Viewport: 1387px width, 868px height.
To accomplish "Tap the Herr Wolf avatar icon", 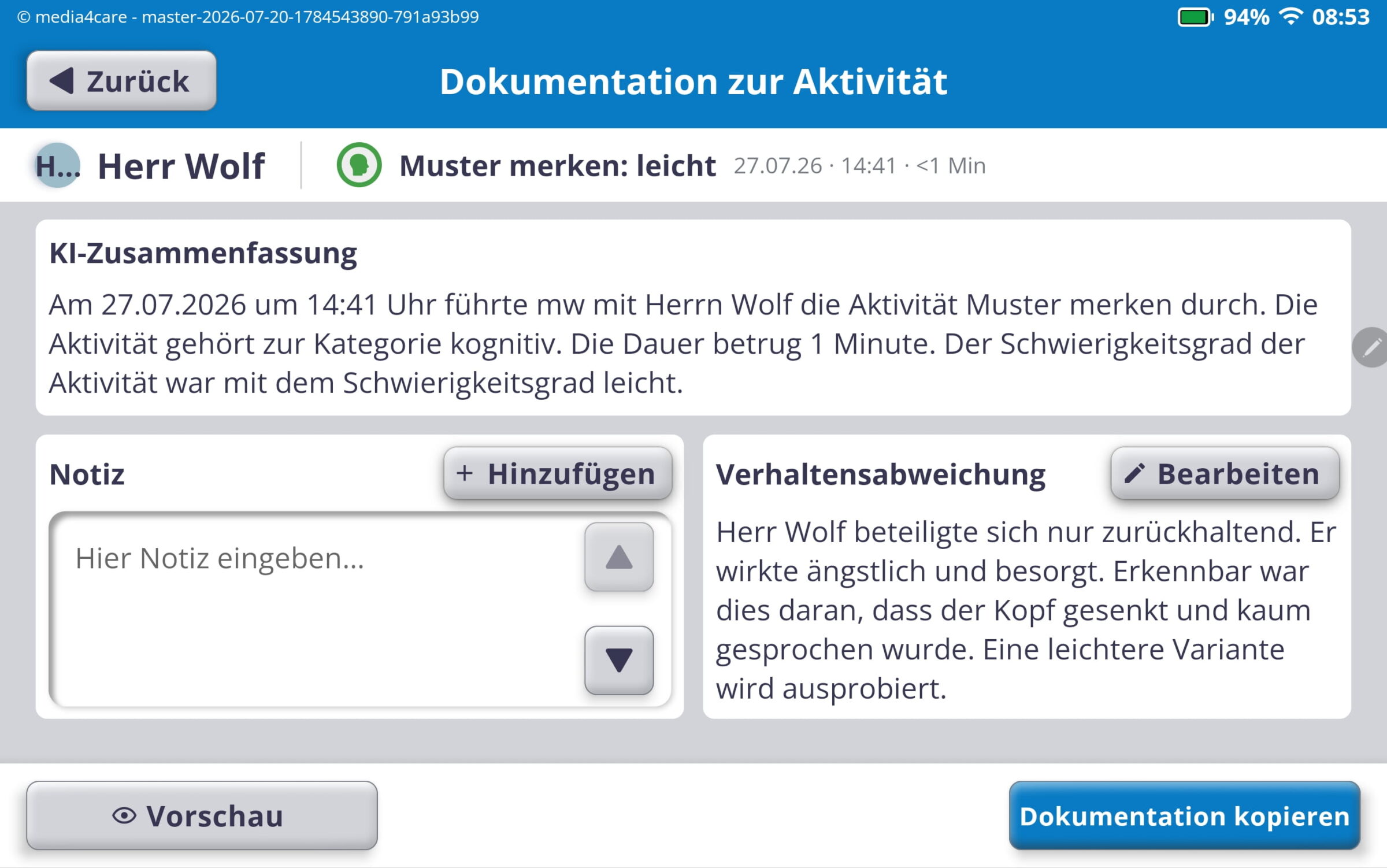I will [57, 165].
